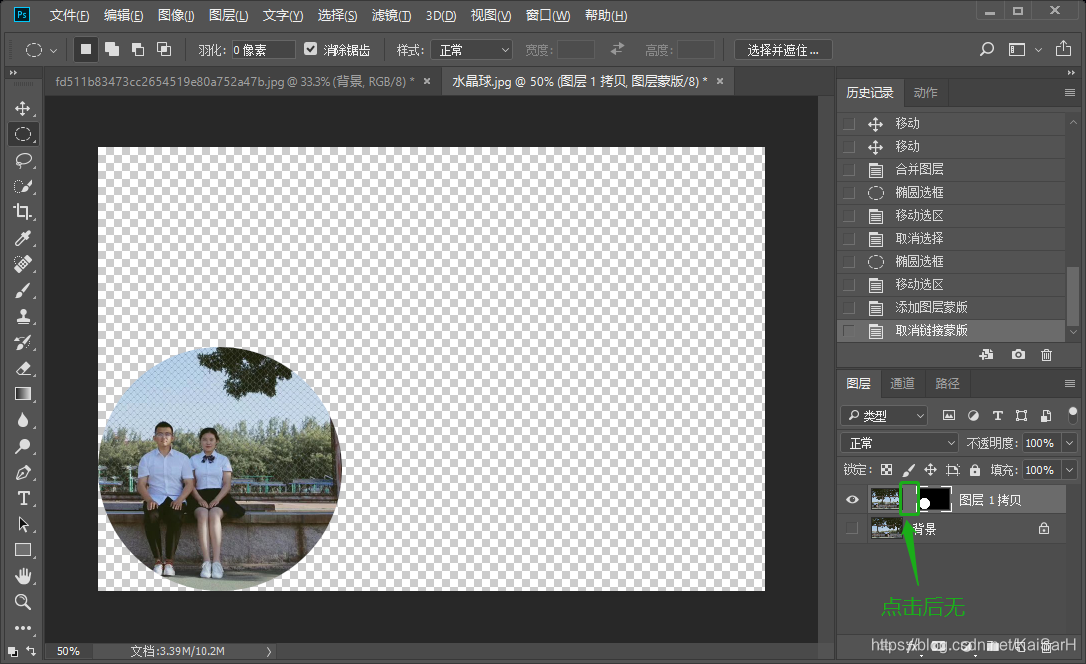This screenshot has width=1086, height=664.
Task: Open the 文件 menu
Action: [69, 15]
